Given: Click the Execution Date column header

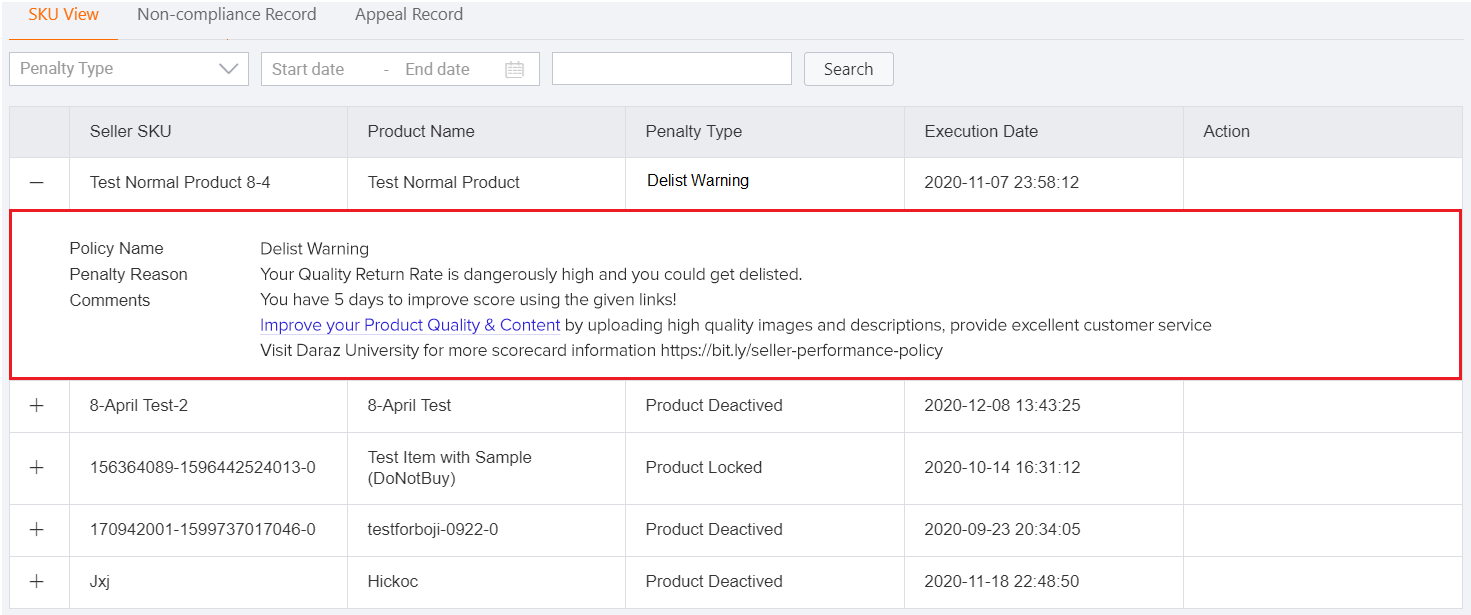Looking at the screenshot, I should [x=980, y=132].
